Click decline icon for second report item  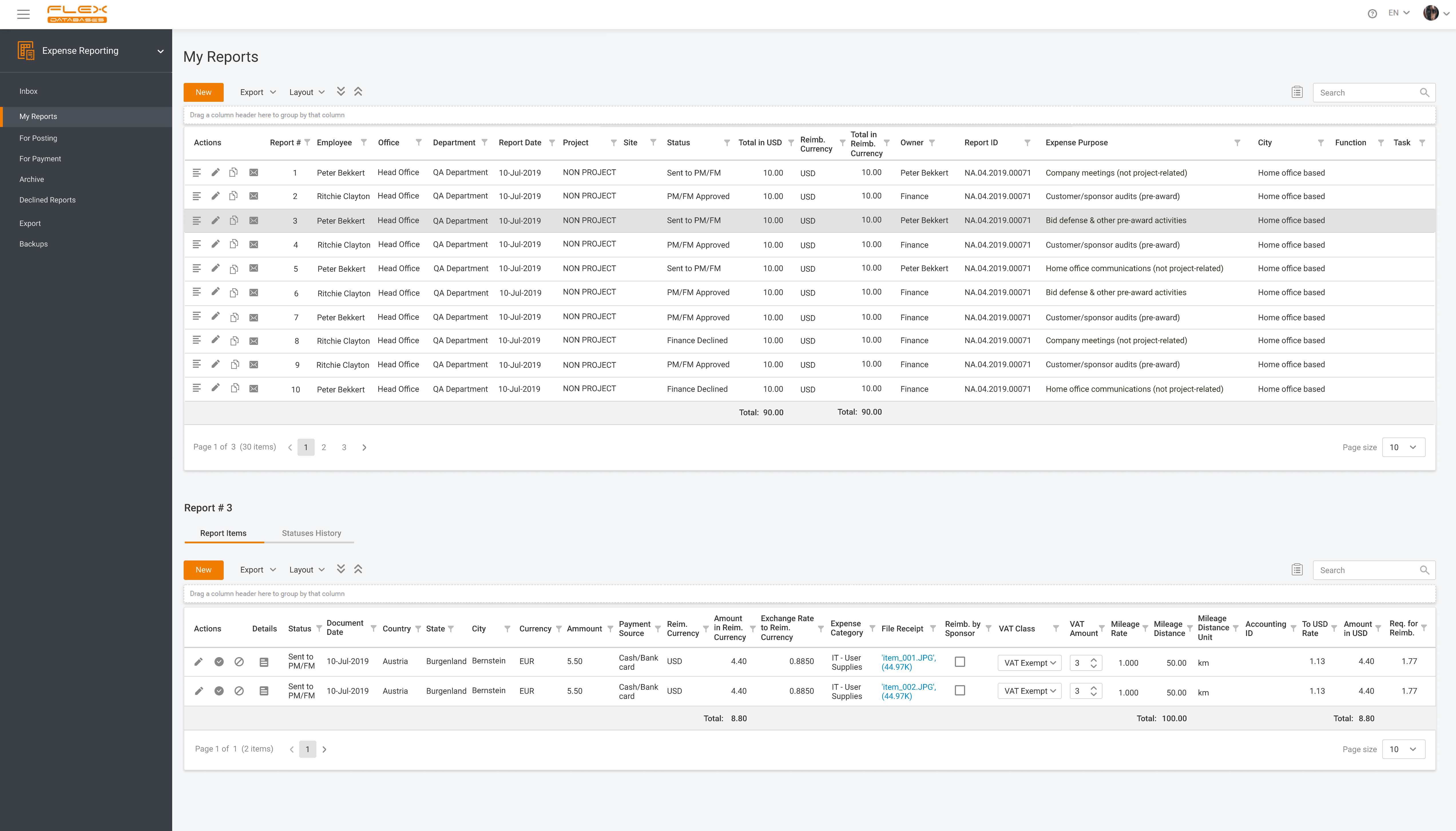(x=239, y=691)
